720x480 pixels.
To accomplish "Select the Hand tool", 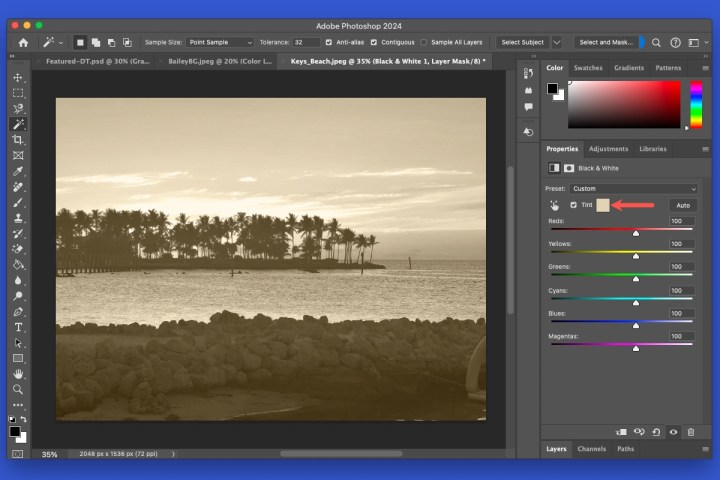I will (x=18, y=373).
